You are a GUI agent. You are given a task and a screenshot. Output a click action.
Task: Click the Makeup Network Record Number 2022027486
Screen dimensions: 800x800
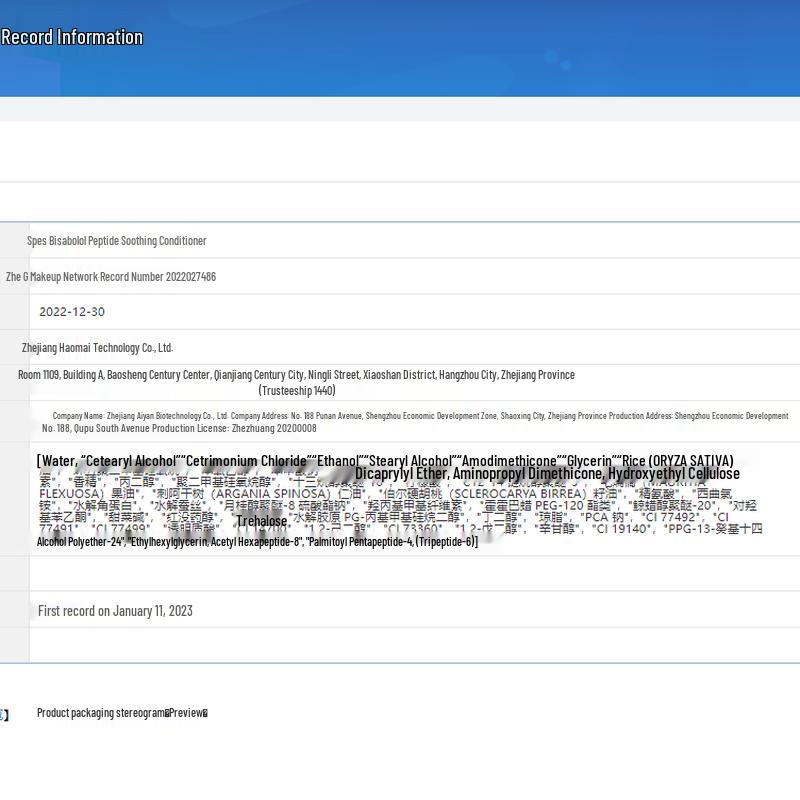pyautogui.click(x=110, y=277)
